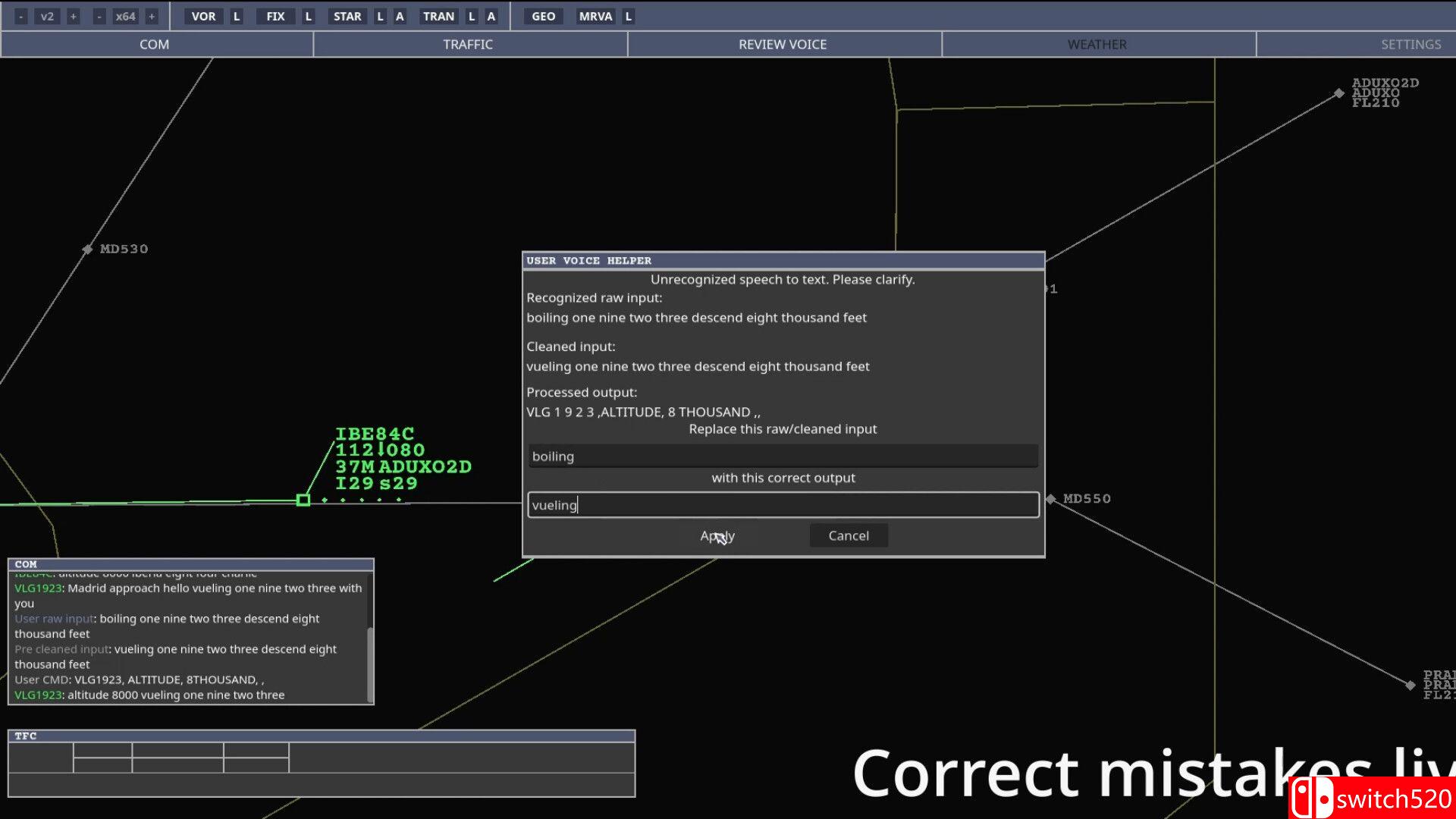1456x819 pixels.
Task: Toggle the VOR display button
Action: (203, 16)
